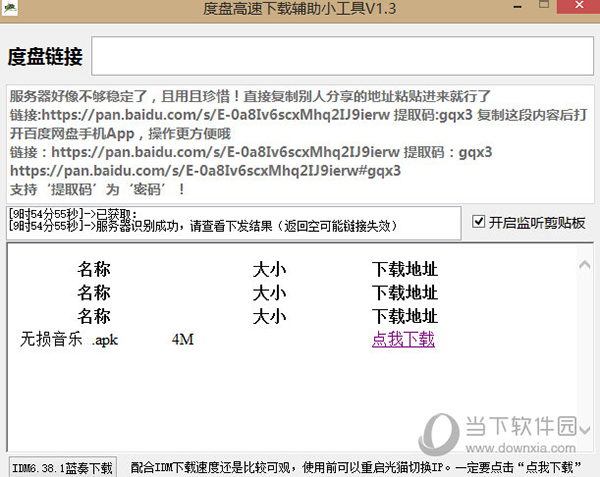The image size is (600, 477).
Task: Maximize the tool window
Action: (x=544, y=5)
